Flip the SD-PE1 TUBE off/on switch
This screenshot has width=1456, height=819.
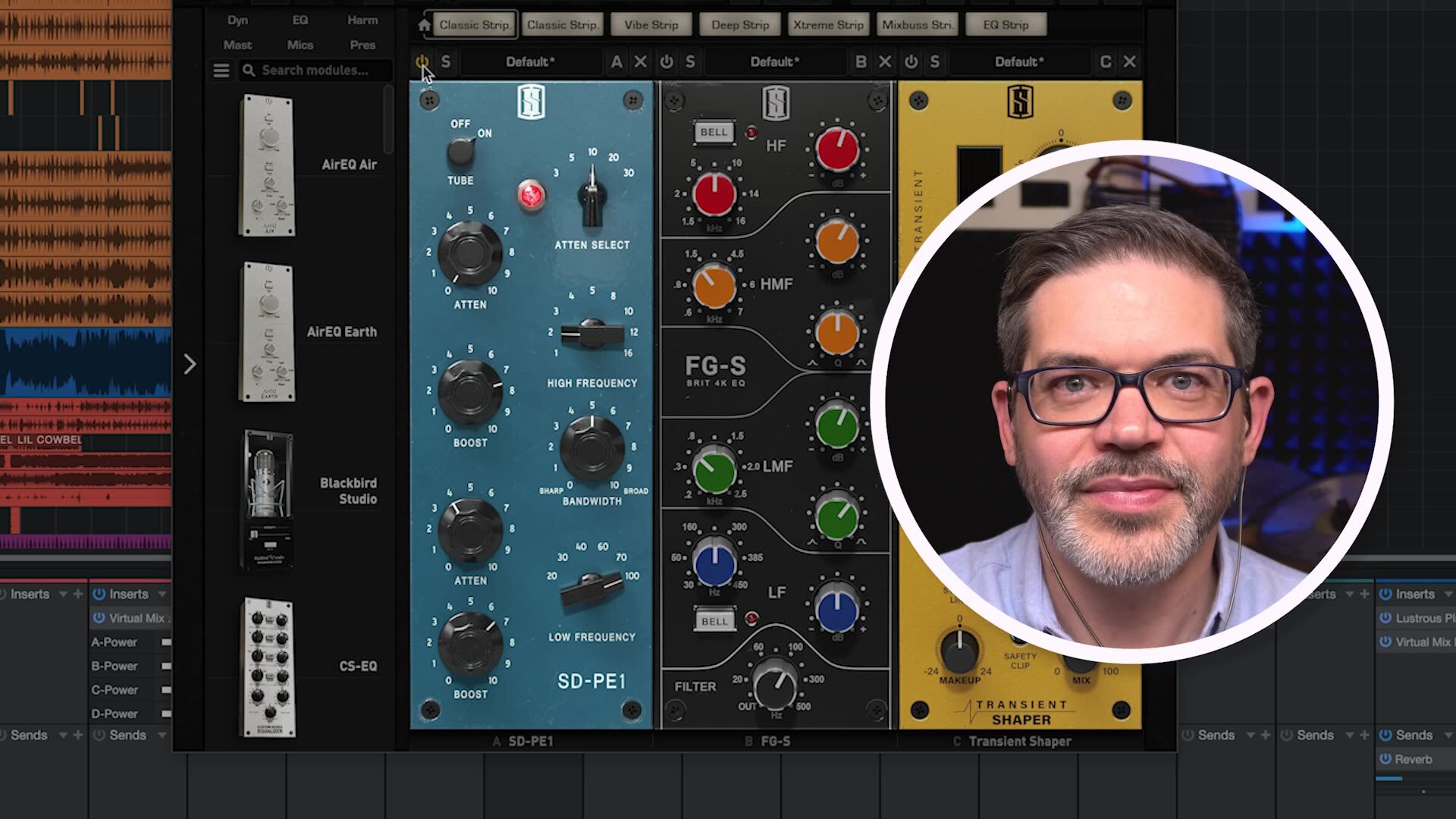(460, 152)
